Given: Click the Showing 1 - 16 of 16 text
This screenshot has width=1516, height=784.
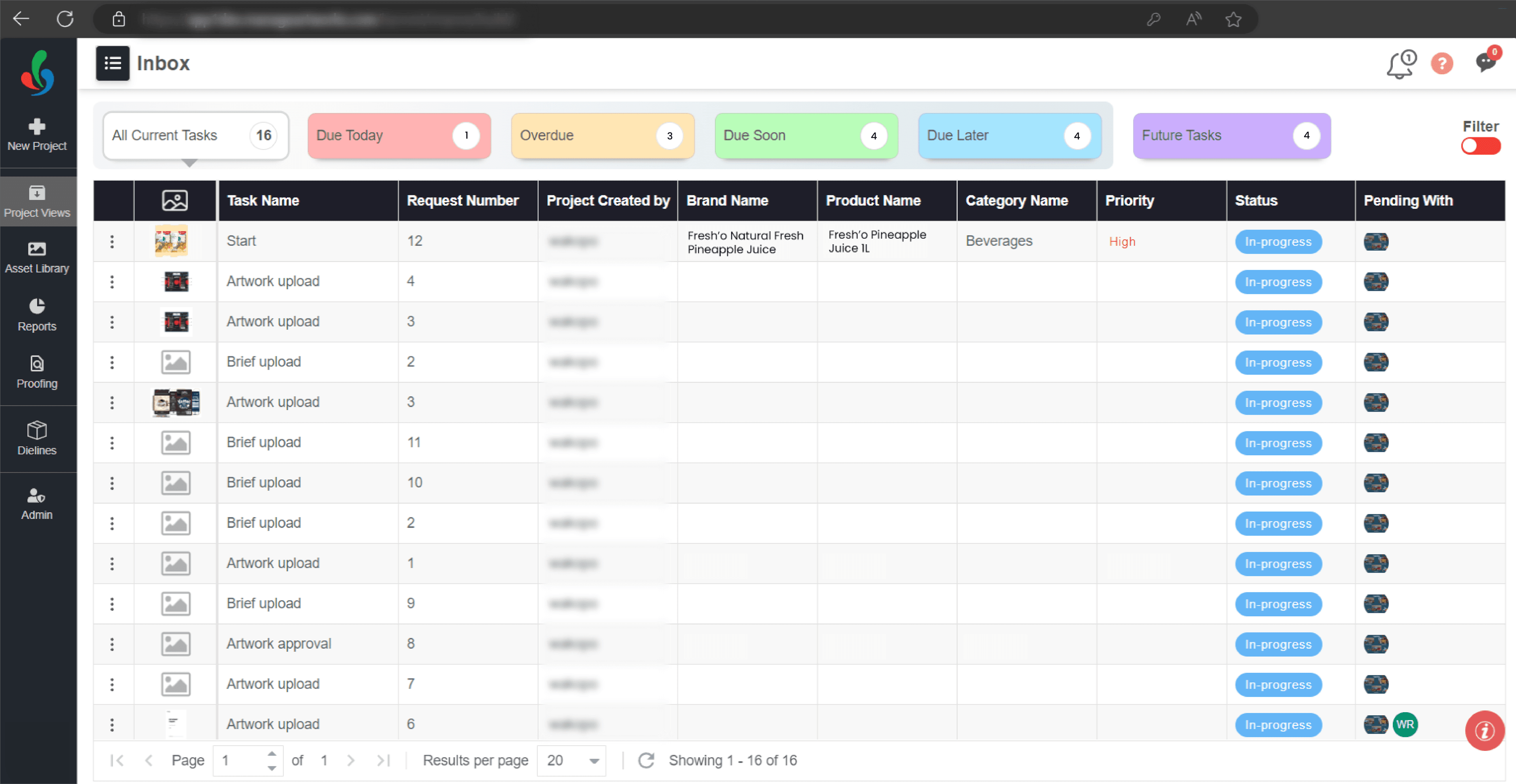Looking at the screenshot, I should [x=733, y=760].
